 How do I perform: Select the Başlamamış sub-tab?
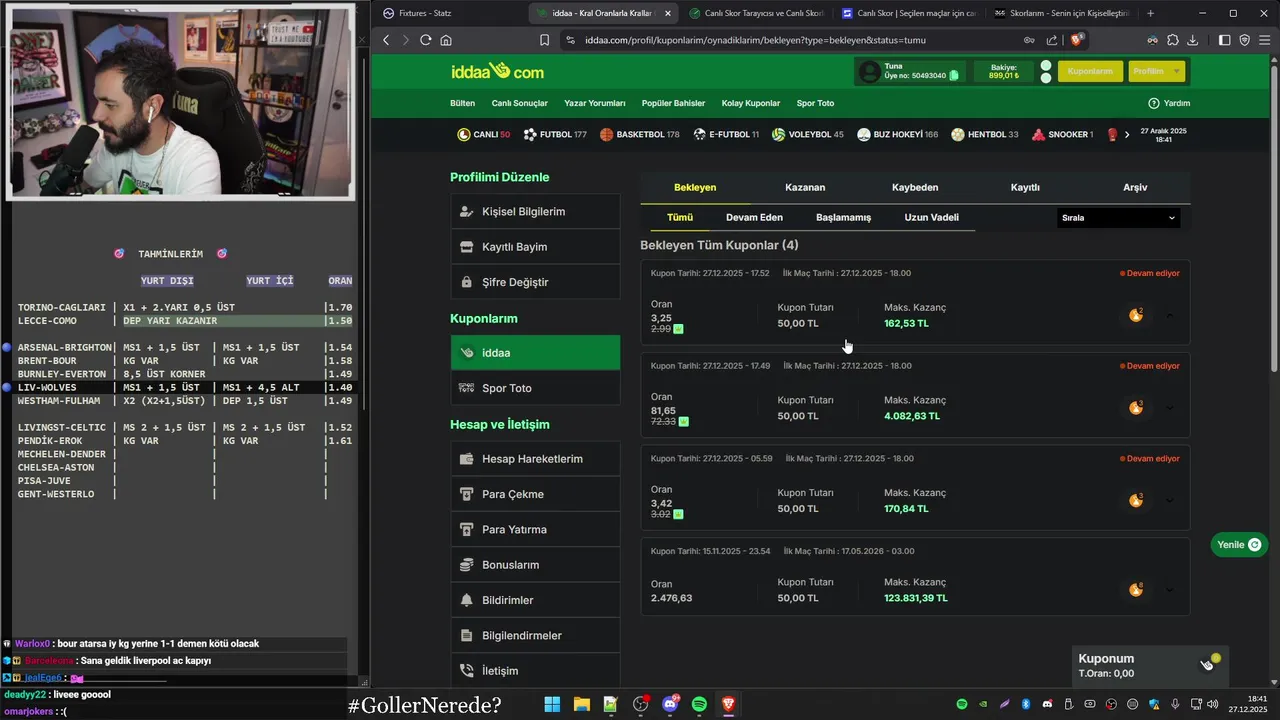point(843,217)
